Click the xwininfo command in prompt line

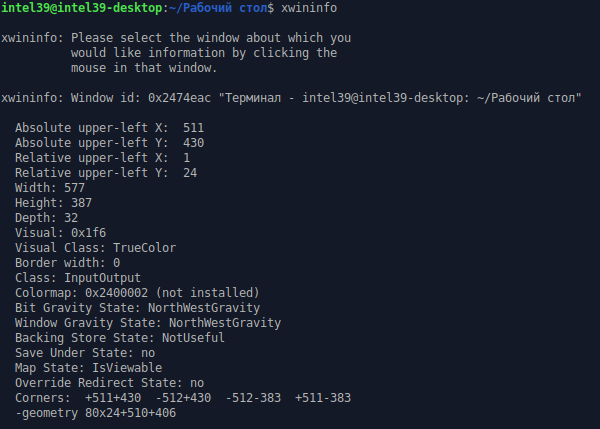309,8
